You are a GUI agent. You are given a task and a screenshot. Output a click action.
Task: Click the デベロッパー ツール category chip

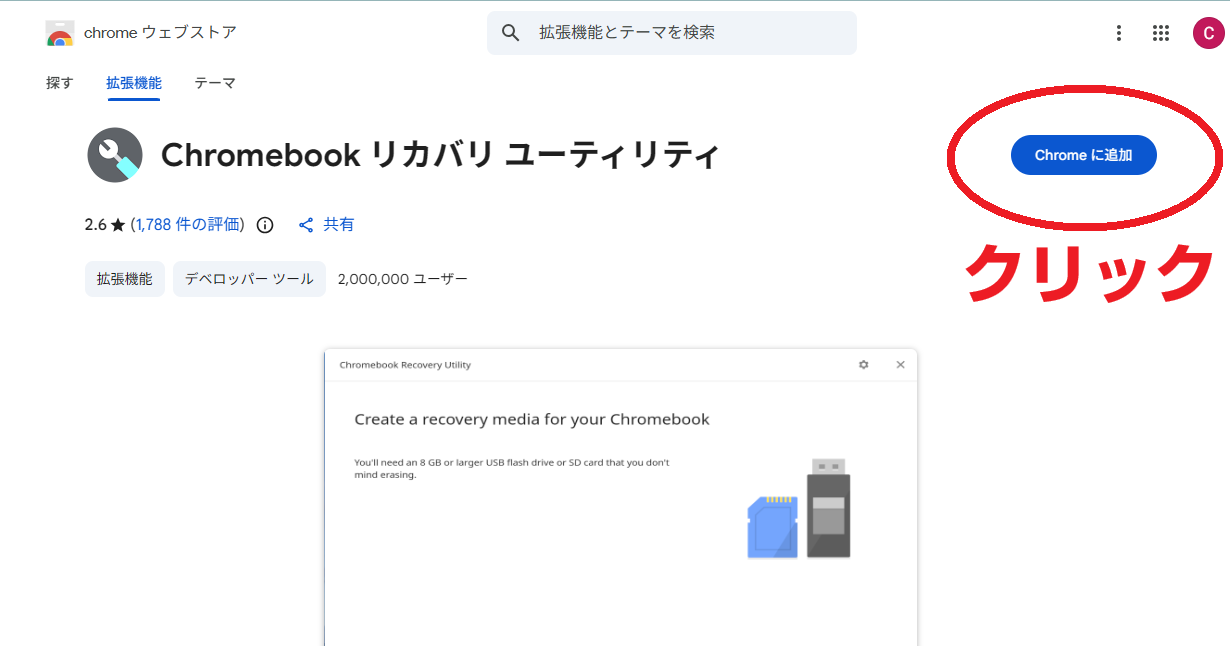click(x=249, y=279)
